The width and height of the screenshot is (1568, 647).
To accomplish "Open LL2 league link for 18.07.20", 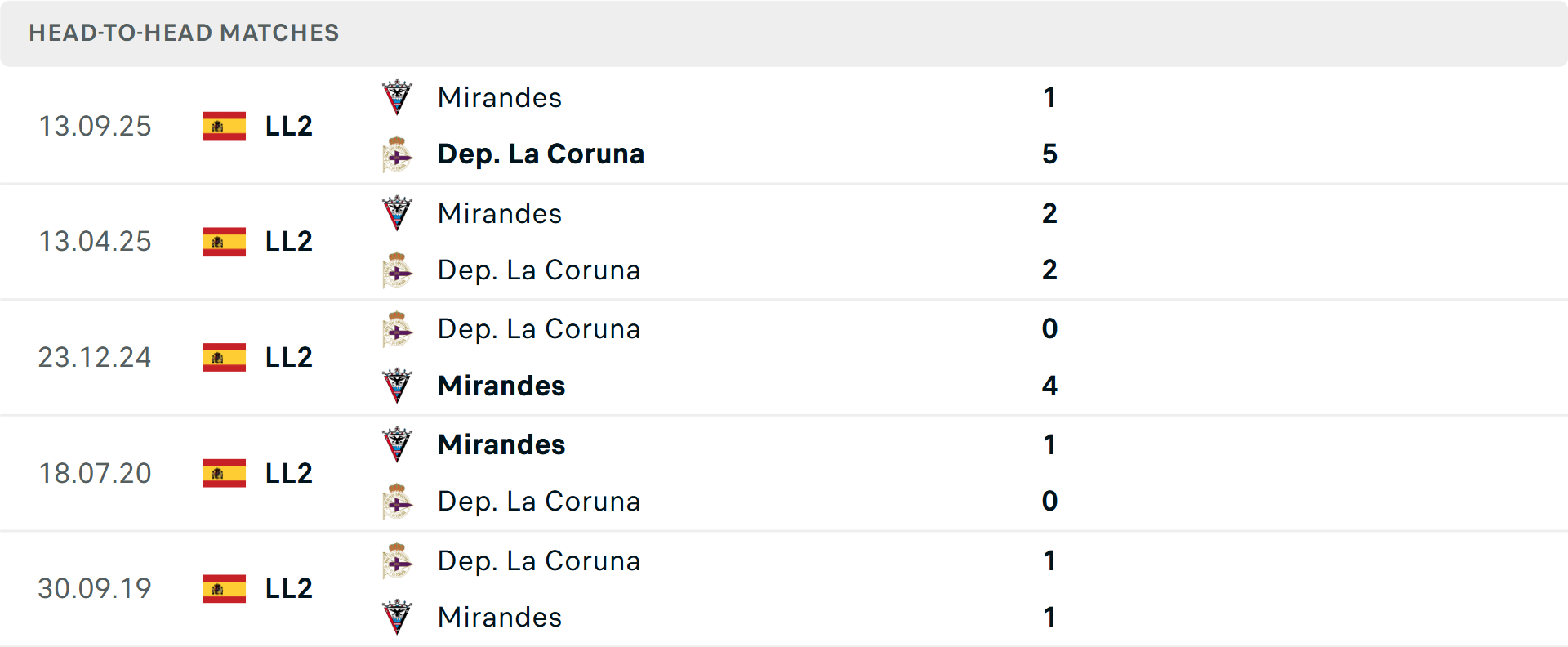I will [x=289, y=473].
